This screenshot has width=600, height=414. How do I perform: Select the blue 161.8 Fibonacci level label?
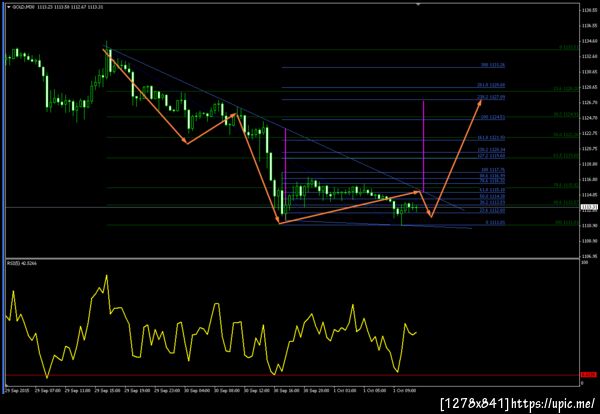point(491,138)
